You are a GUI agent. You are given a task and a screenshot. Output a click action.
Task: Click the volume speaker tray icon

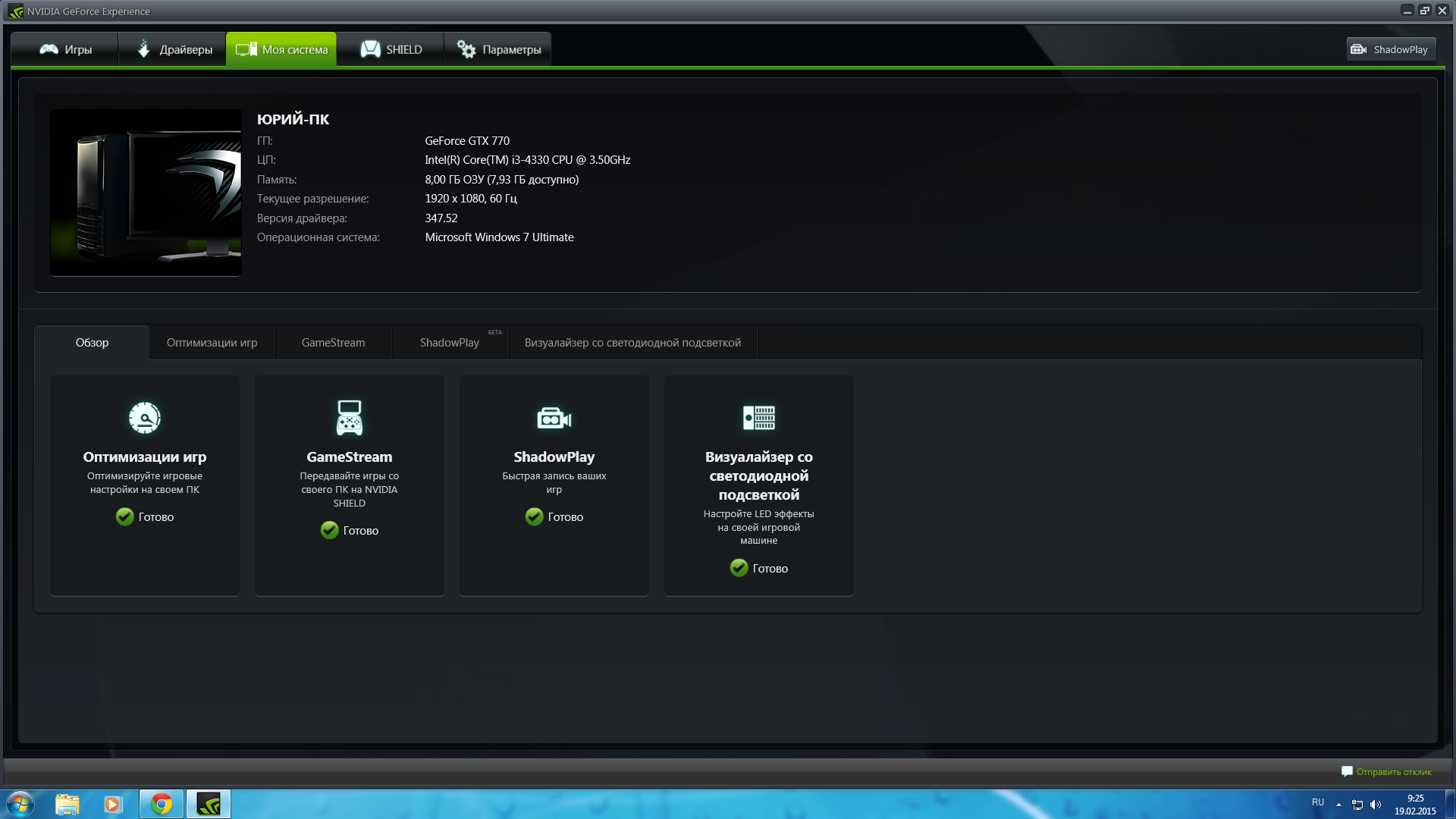coord(1376,805)
